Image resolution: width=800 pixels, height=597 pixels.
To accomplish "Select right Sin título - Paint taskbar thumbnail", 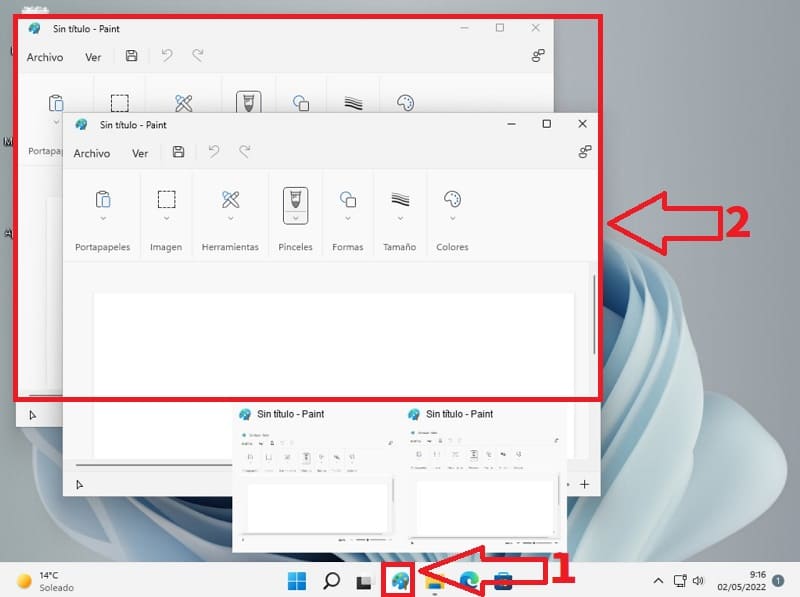I will coord(485,478).
